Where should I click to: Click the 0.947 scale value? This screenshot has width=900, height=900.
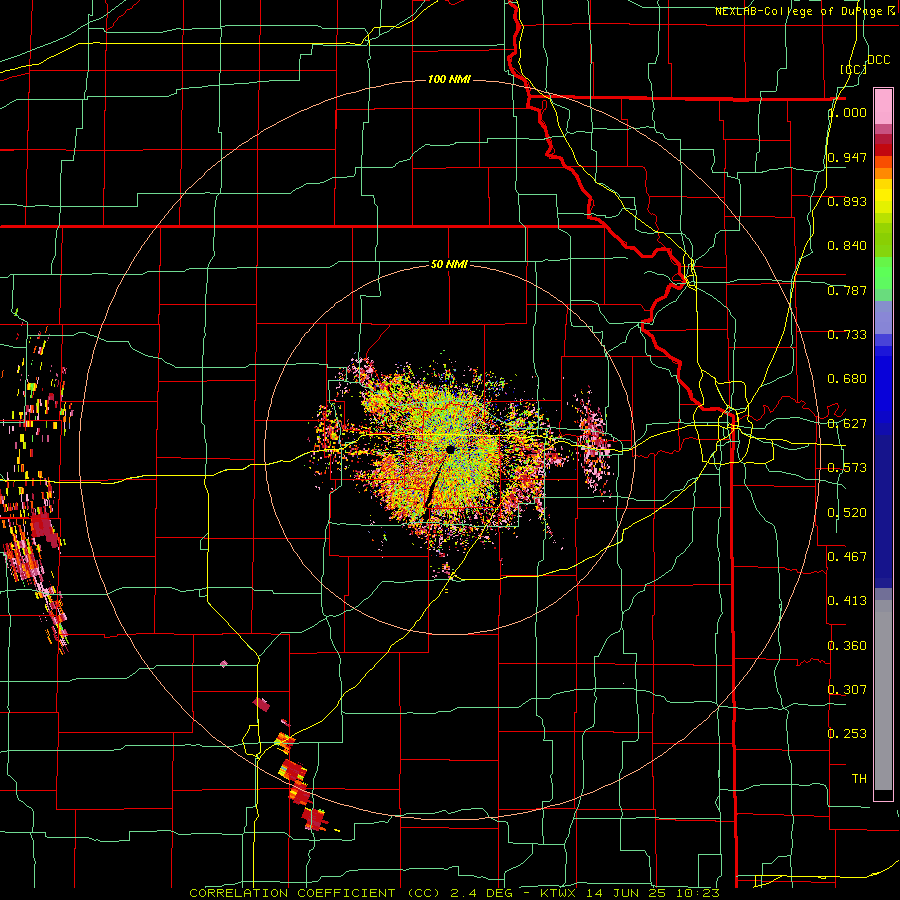point(847,157)
